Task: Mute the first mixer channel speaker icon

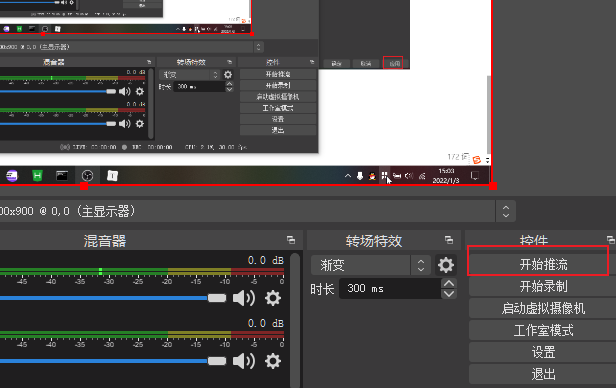Action: (x=244, y=298)
